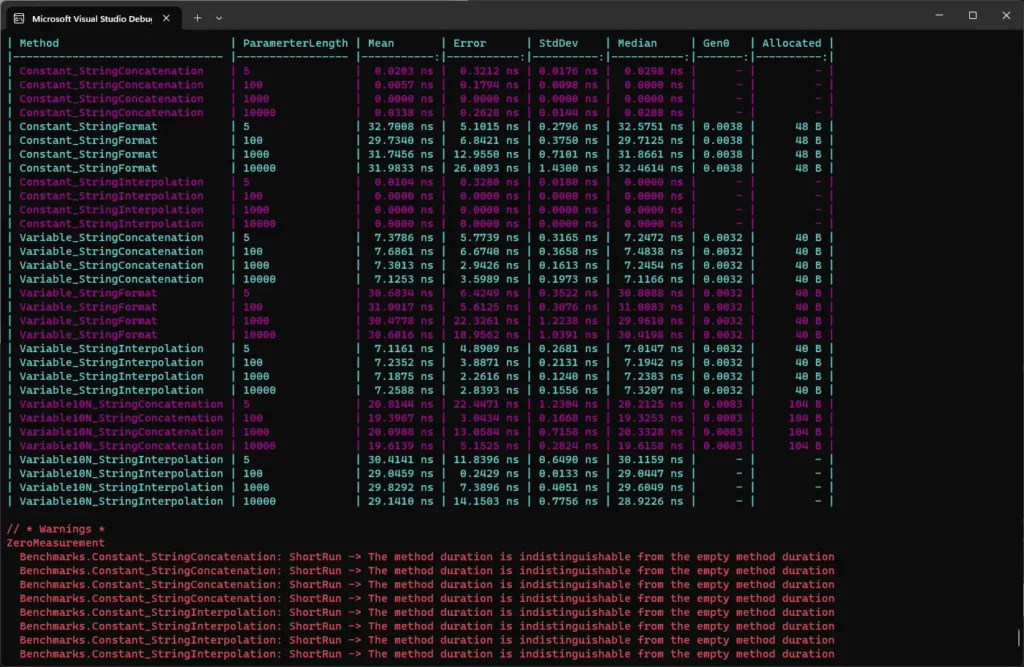
Task: Click mean value 7.1875 ns
Action: (404, 377)
